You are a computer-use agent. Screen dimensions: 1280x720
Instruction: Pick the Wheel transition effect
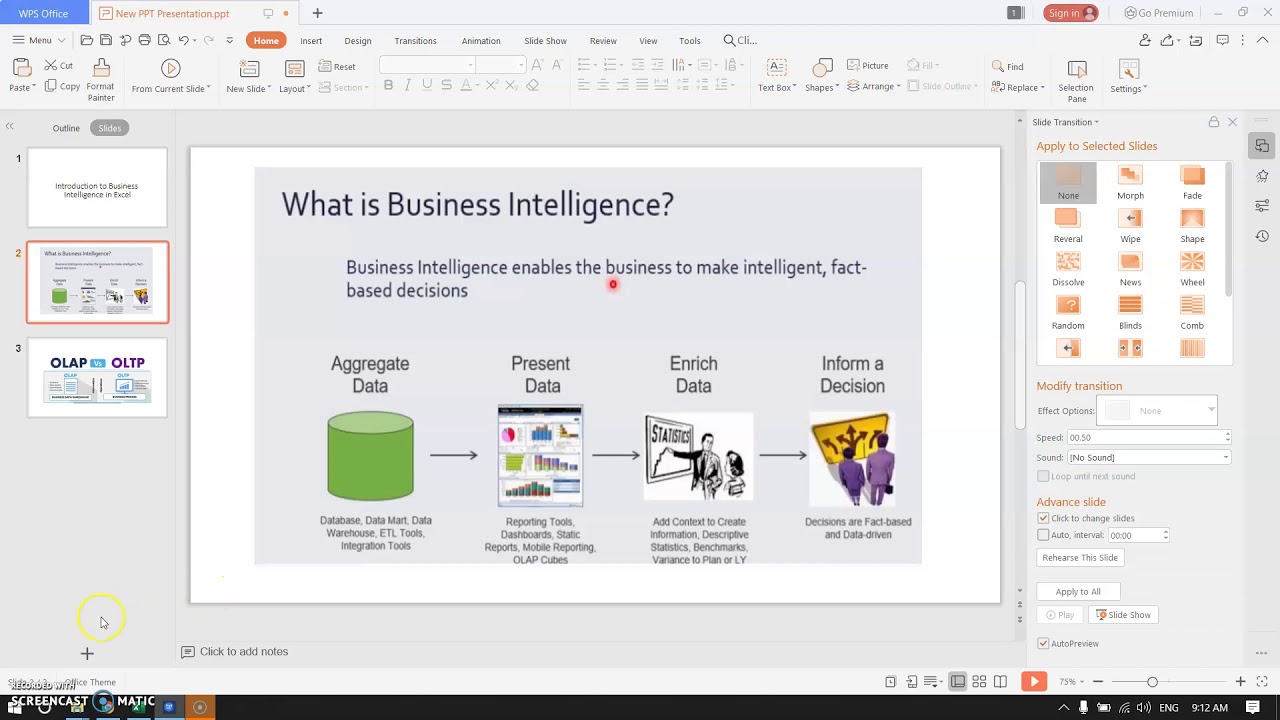click(1192, 269)
